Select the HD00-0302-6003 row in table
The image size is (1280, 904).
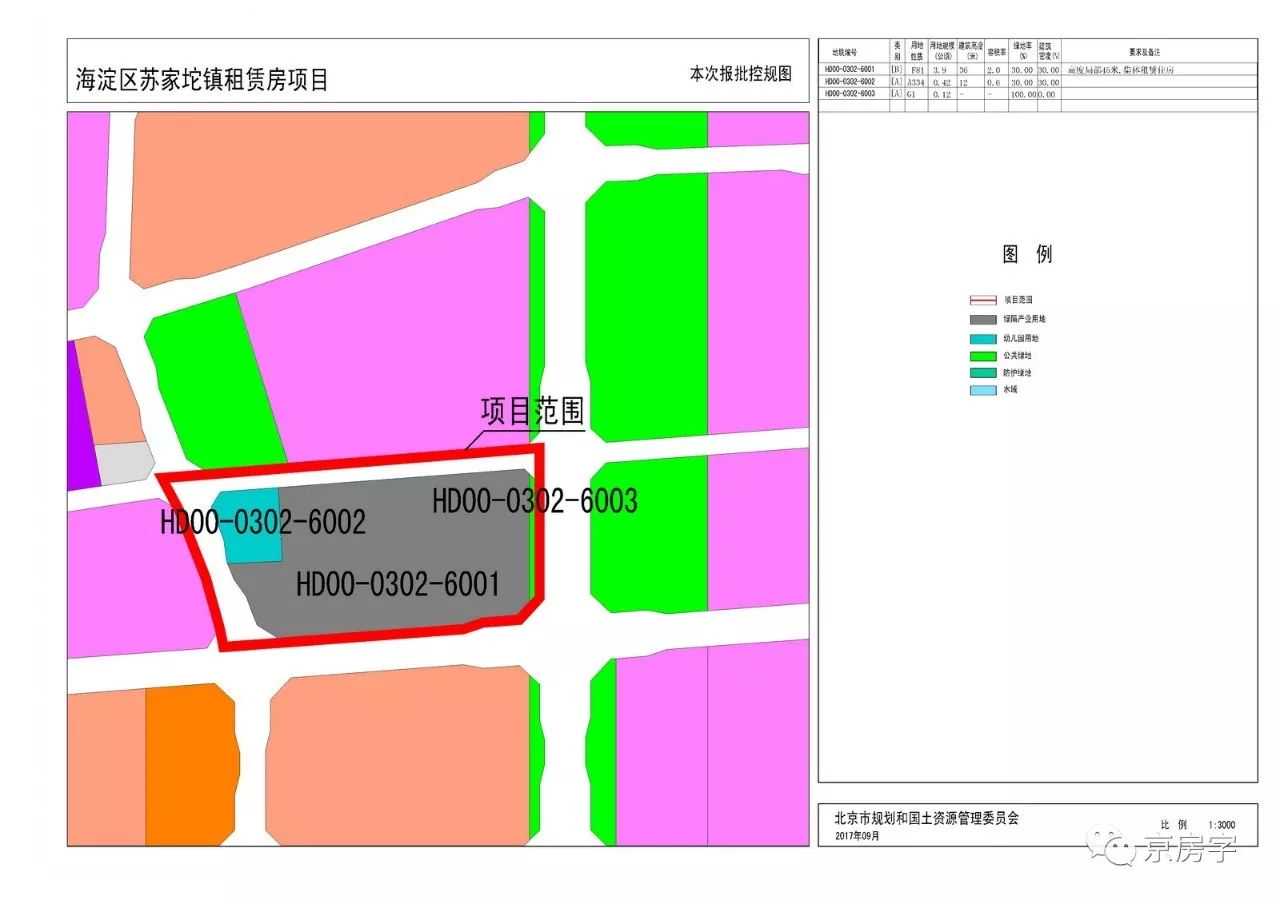(x=850, y=93)
